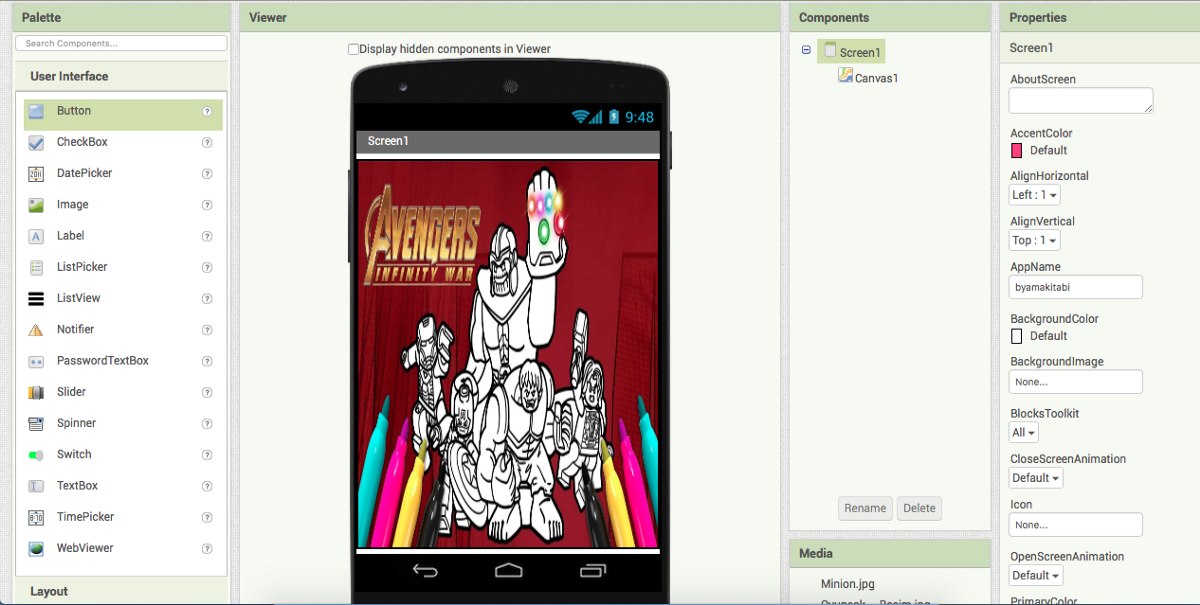The image size is (1200, 605).
Task: Click the AboutScreen text area
Action: point(1081,100)
